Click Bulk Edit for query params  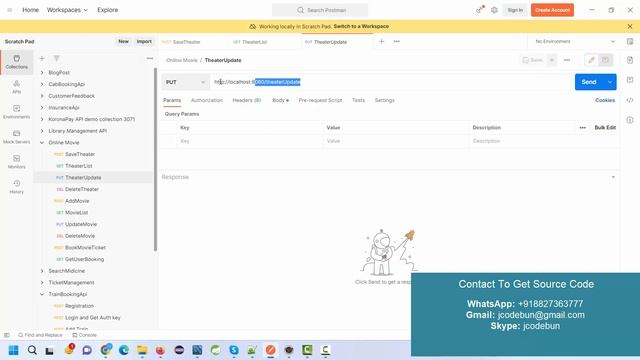coord(605,128)
